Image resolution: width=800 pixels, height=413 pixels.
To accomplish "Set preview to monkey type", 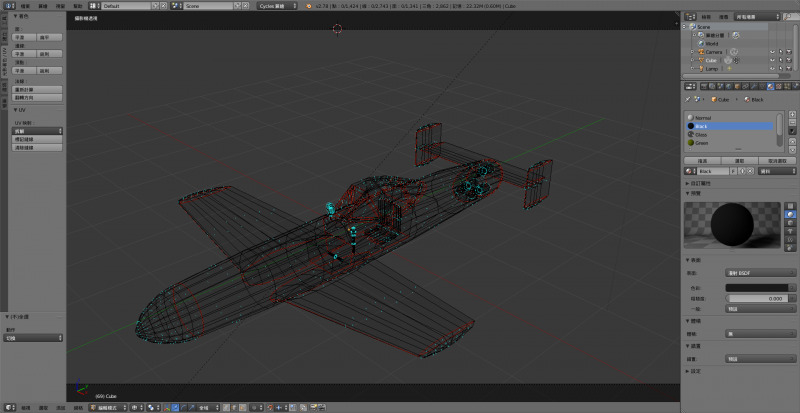I will tap(790, 231).
